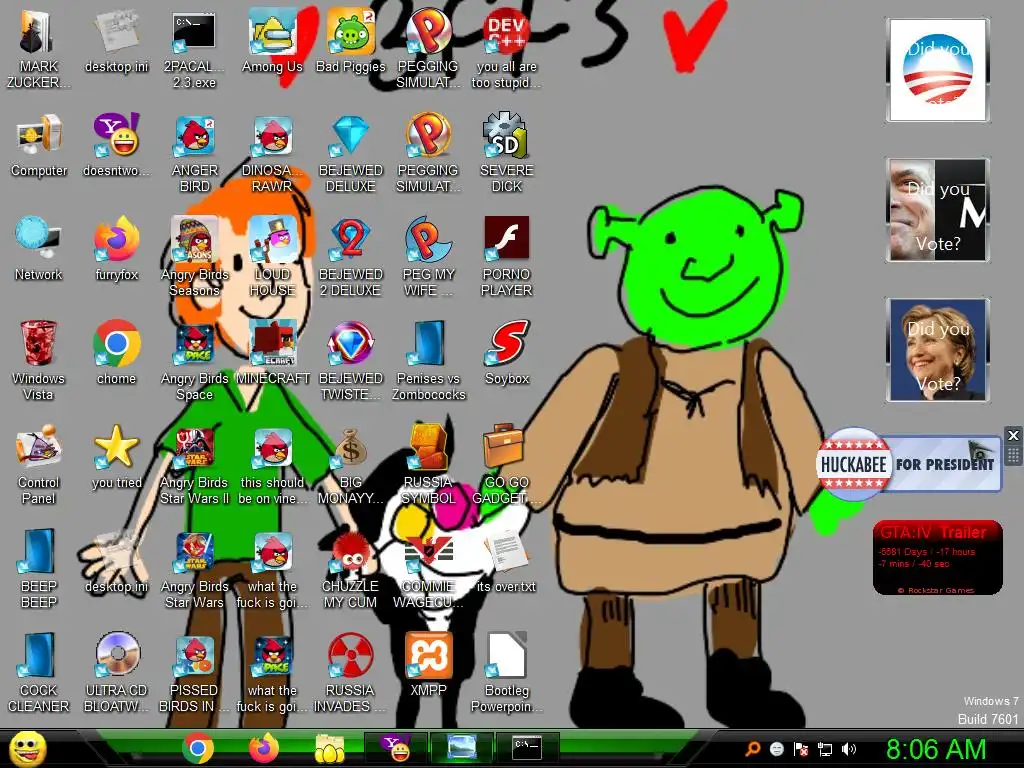Select the Soybox red S icon
Screen dimensions: 1024x768
(507, 355)
